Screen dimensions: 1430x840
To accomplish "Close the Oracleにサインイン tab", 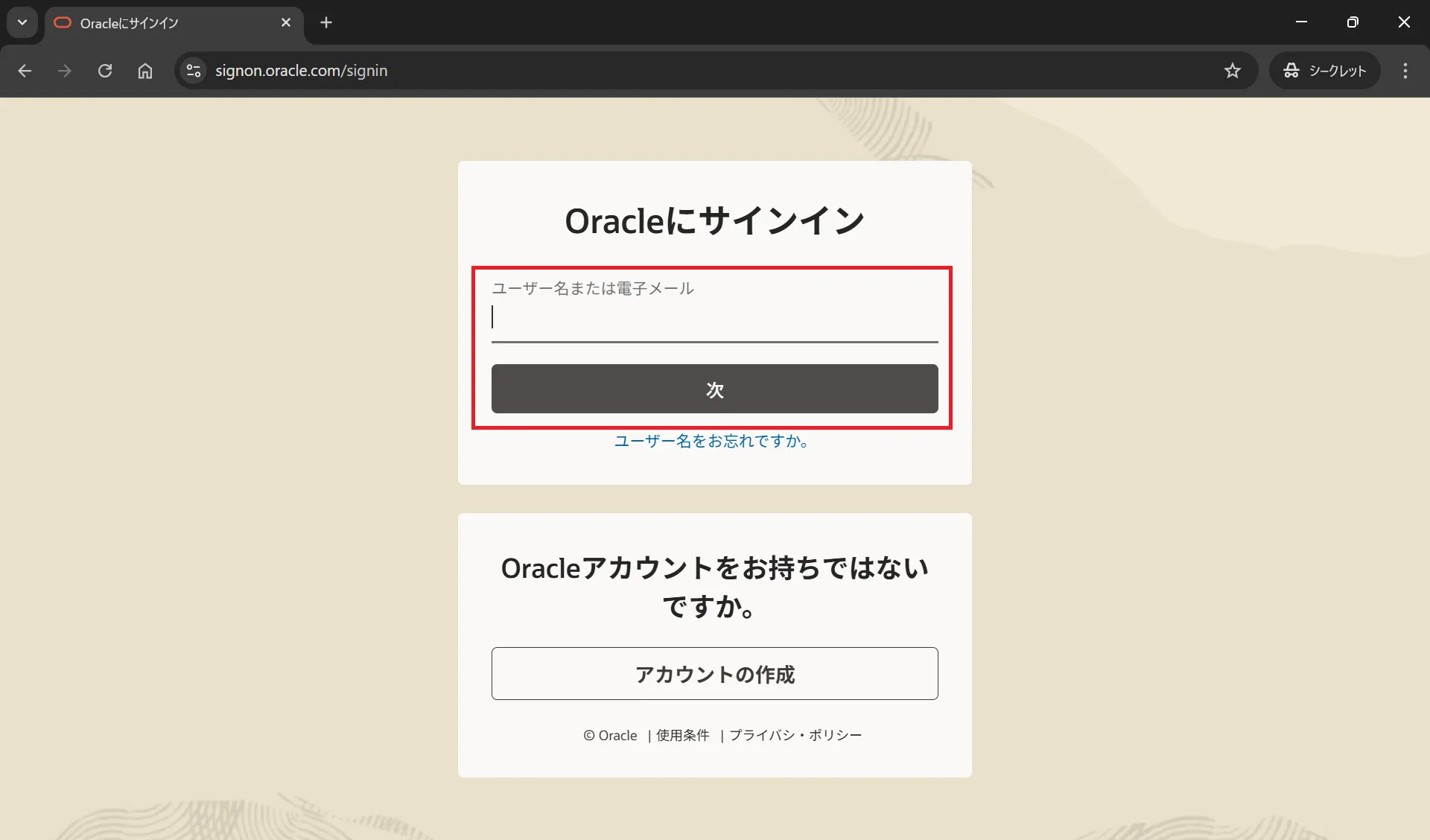I will tap(286, 23).
